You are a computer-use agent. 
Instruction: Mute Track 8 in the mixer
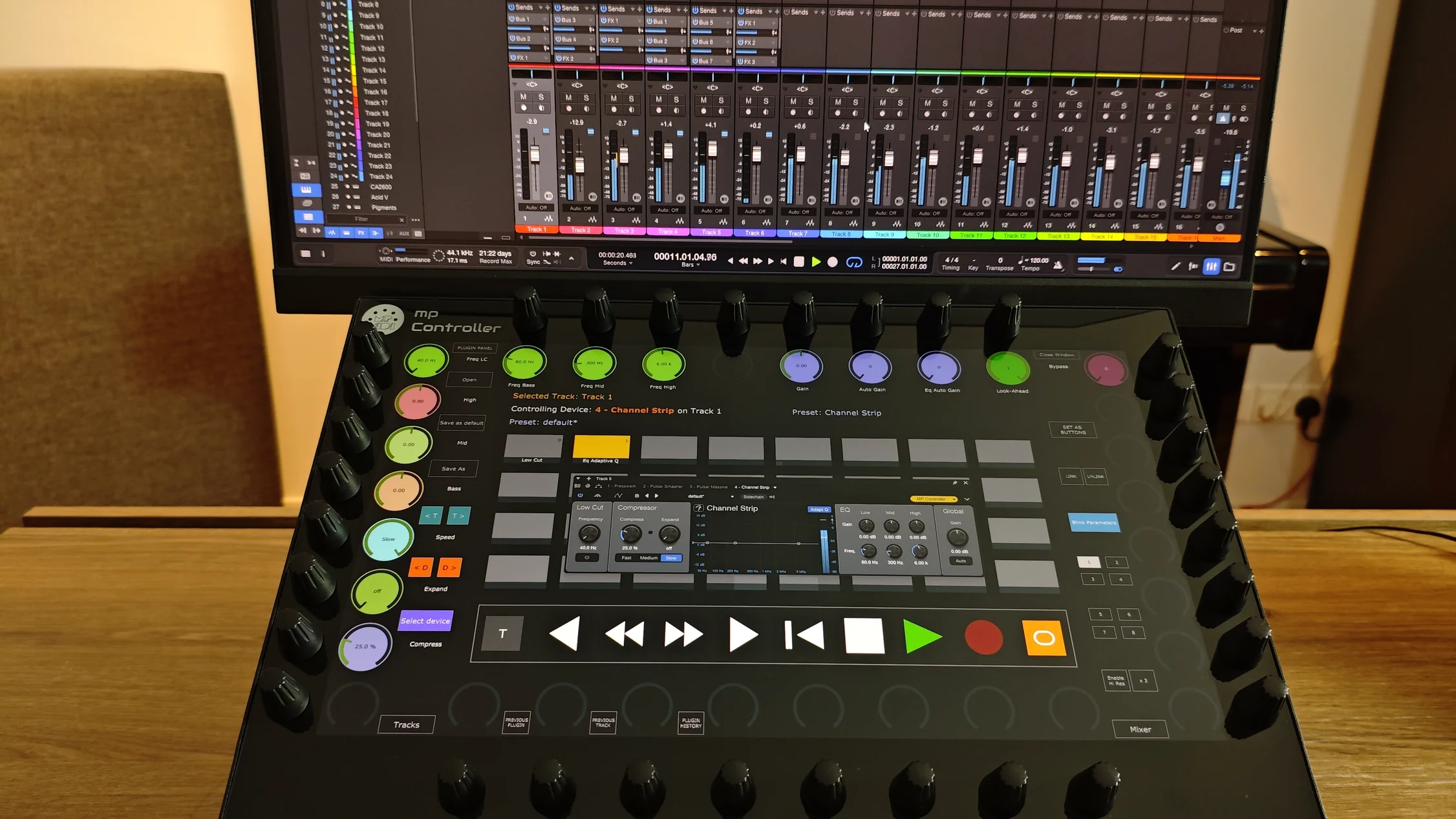point(838,102)
